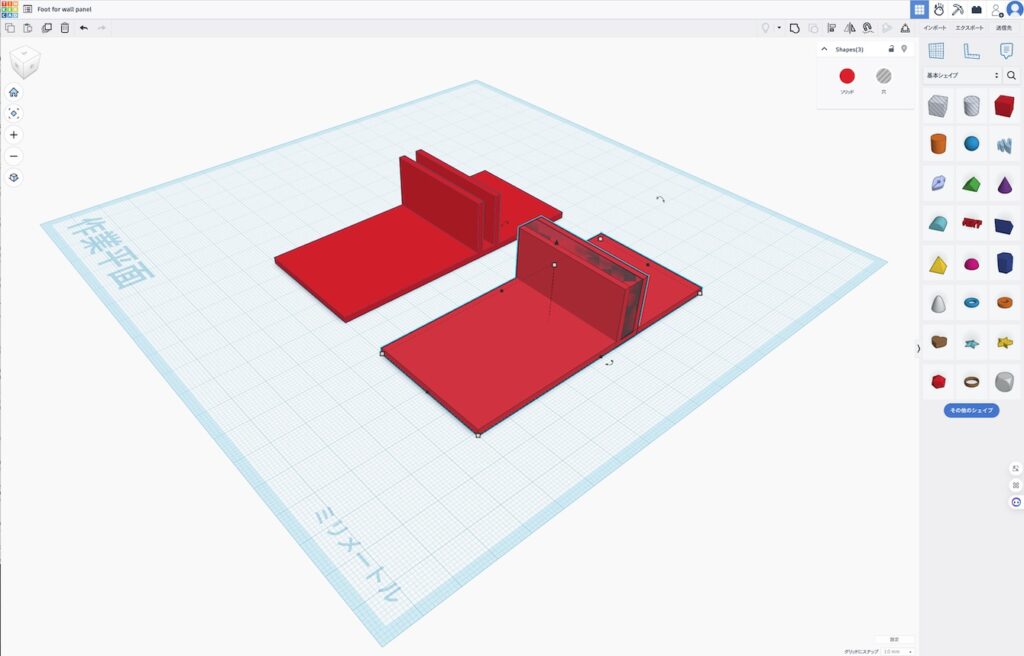Click the Home view icon
The width and height of the screenshot is (1024, 656).
[x=14, y=92]
